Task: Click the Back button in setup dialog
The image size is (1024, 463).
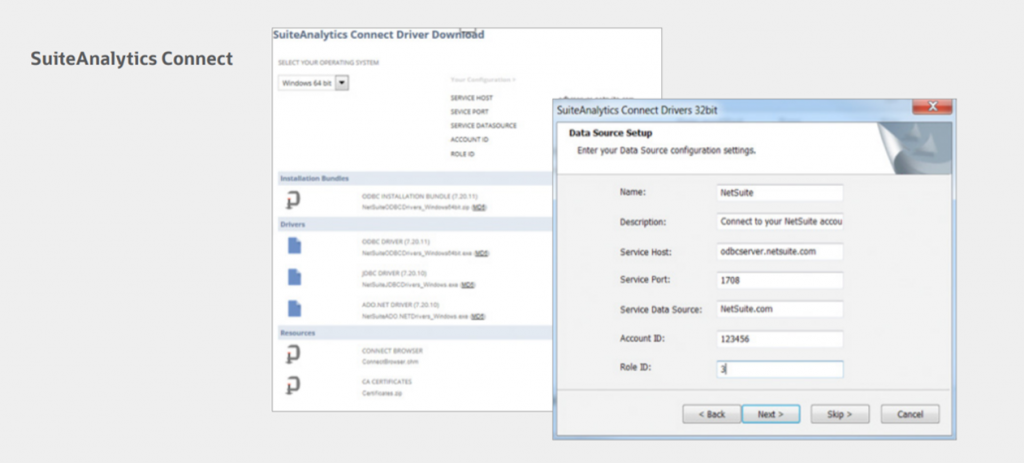Action: (712, 414)
